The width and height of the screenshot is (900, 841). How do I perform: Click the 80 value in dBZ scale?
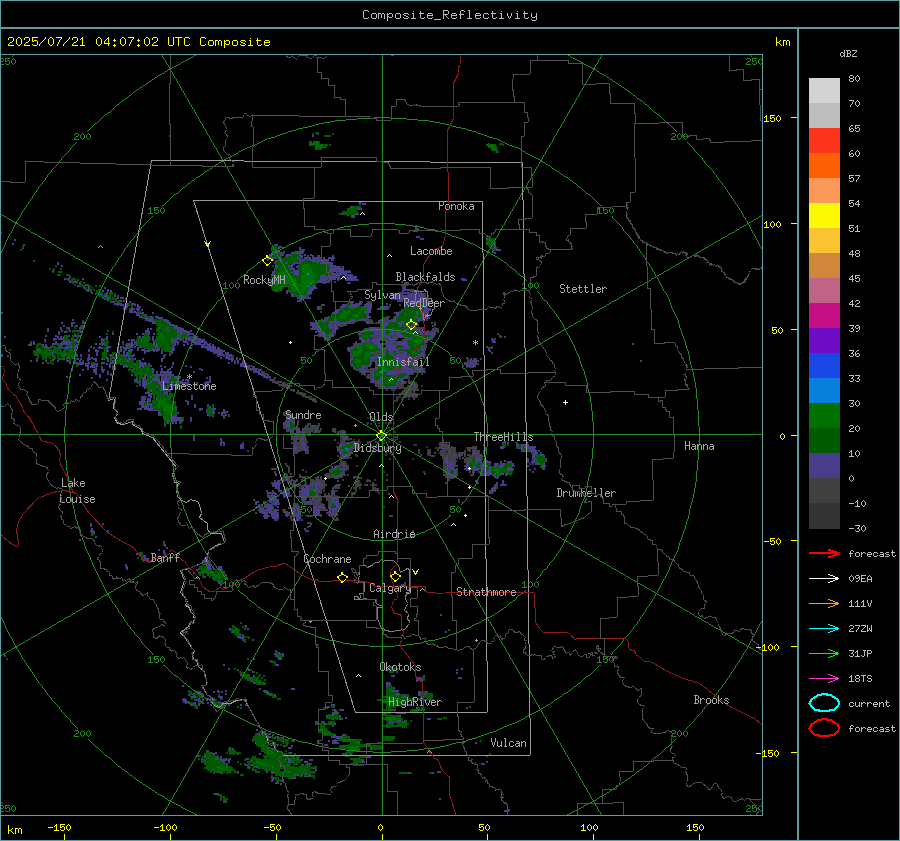pos(854,79)
